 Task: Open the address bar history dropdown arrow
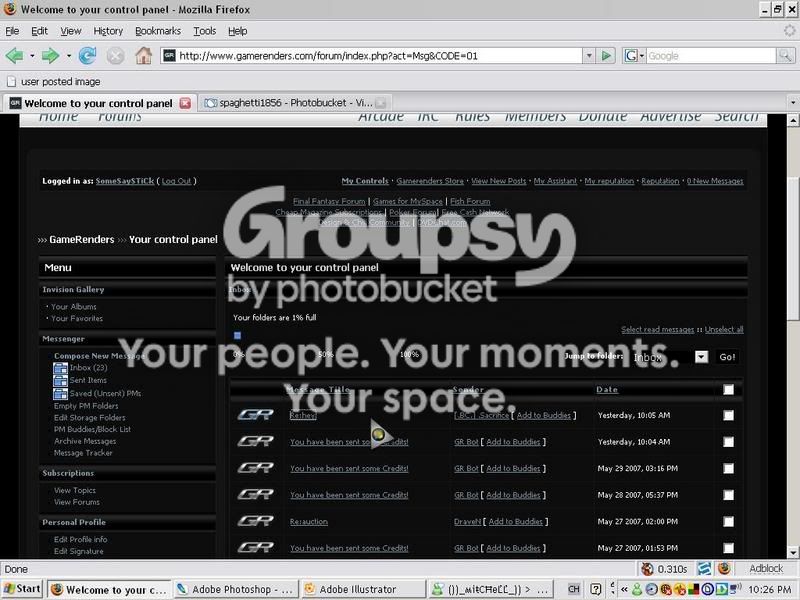coord(589,55)
